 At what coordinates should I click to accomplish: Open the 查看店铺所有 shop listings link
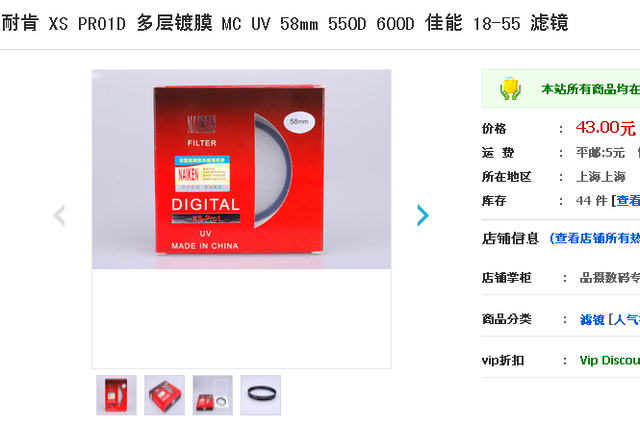595,238
